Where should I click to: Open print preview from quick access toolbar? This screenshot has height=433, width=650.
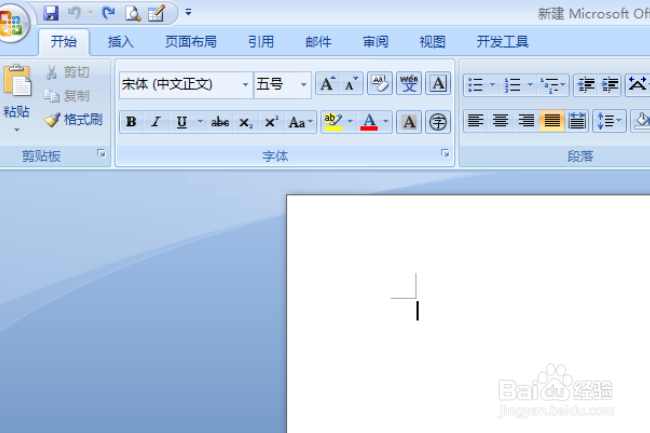(133, 14)
